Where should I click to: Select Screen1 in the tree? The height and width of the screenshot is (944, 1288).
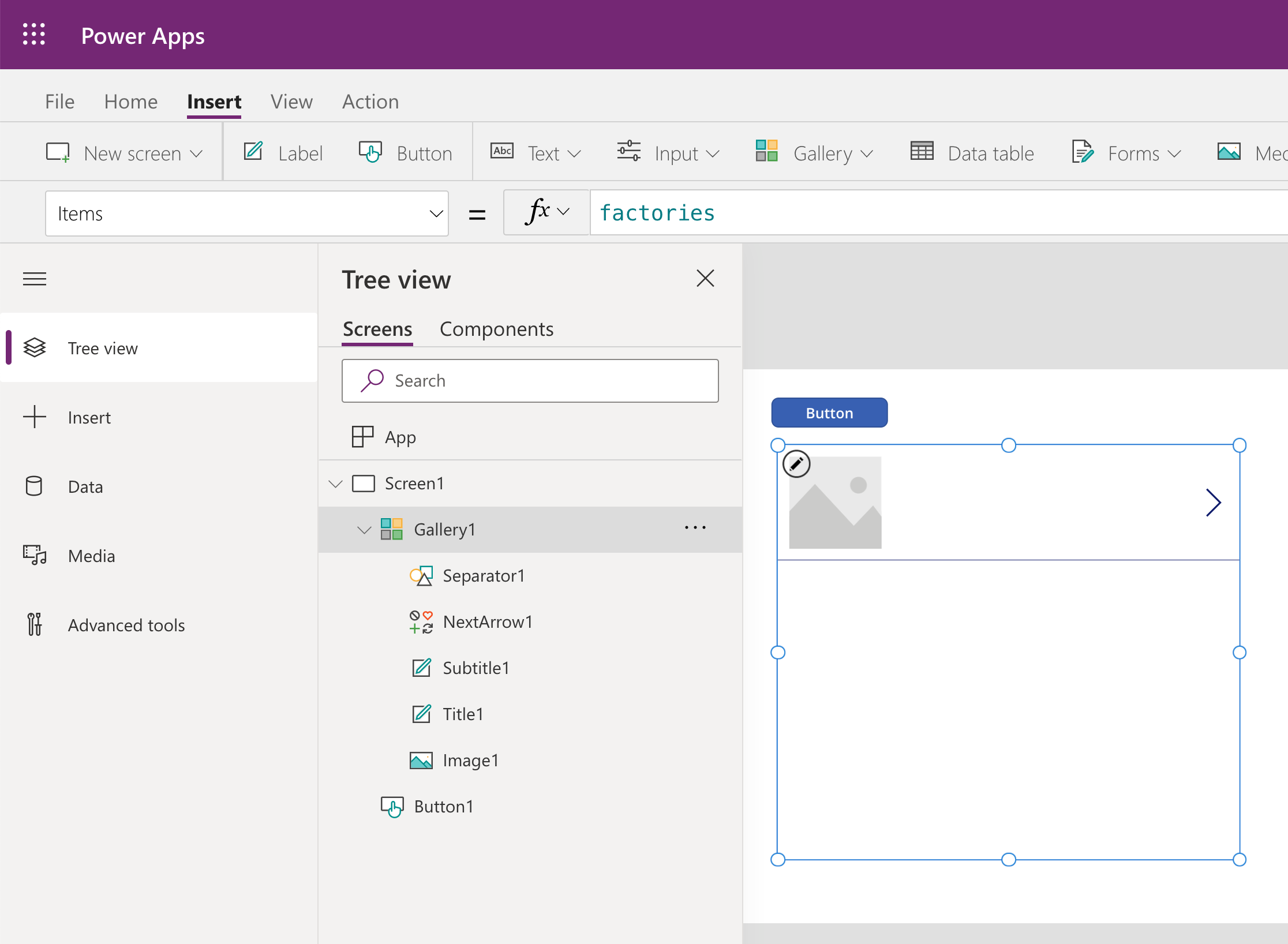coord(530,484)
